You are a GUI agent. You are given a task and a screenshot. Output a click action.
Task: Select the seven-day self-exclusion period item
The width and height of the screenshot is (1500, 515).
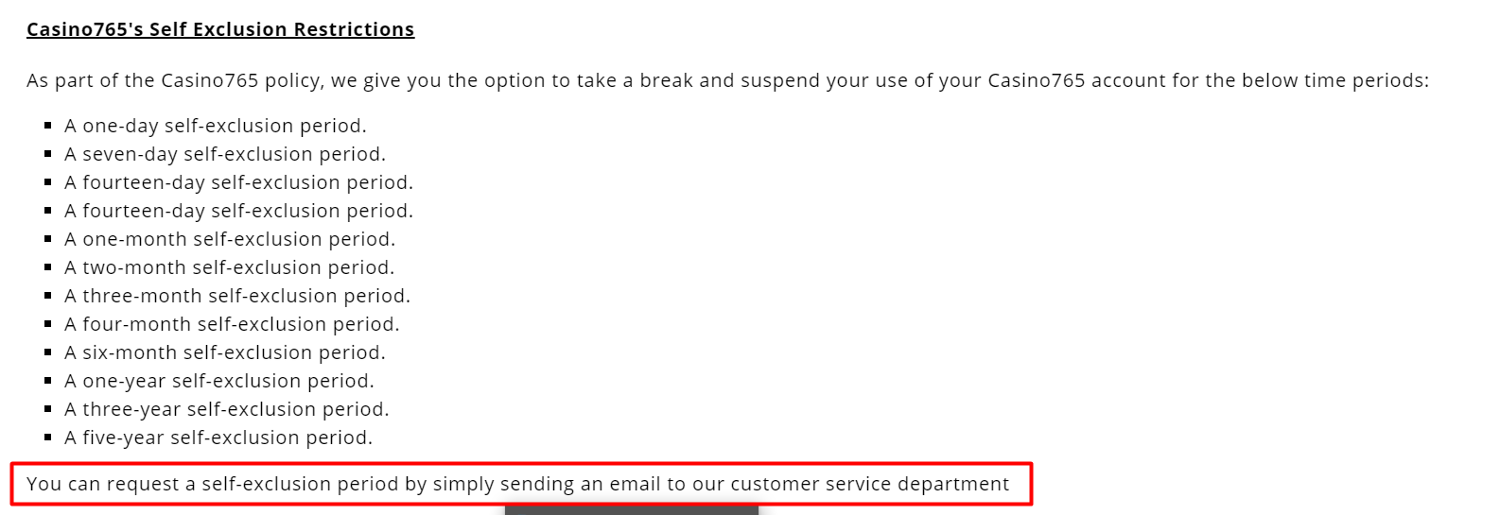[225, 154]
